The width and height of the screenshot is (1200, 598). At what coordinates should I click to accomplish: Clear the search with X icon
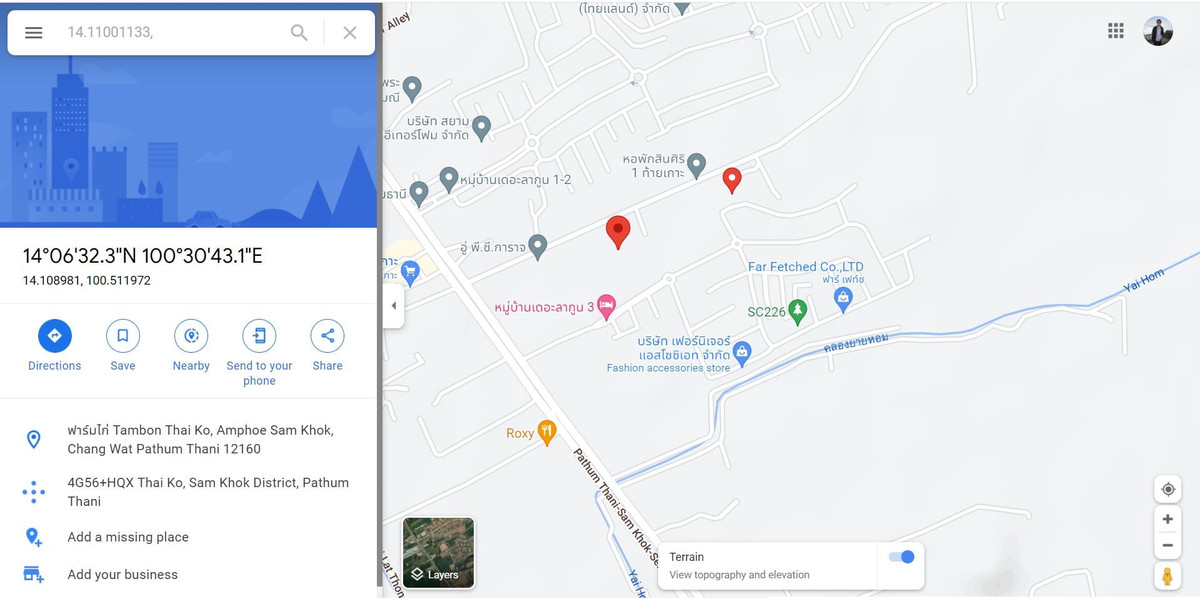[x=350, y=33]
